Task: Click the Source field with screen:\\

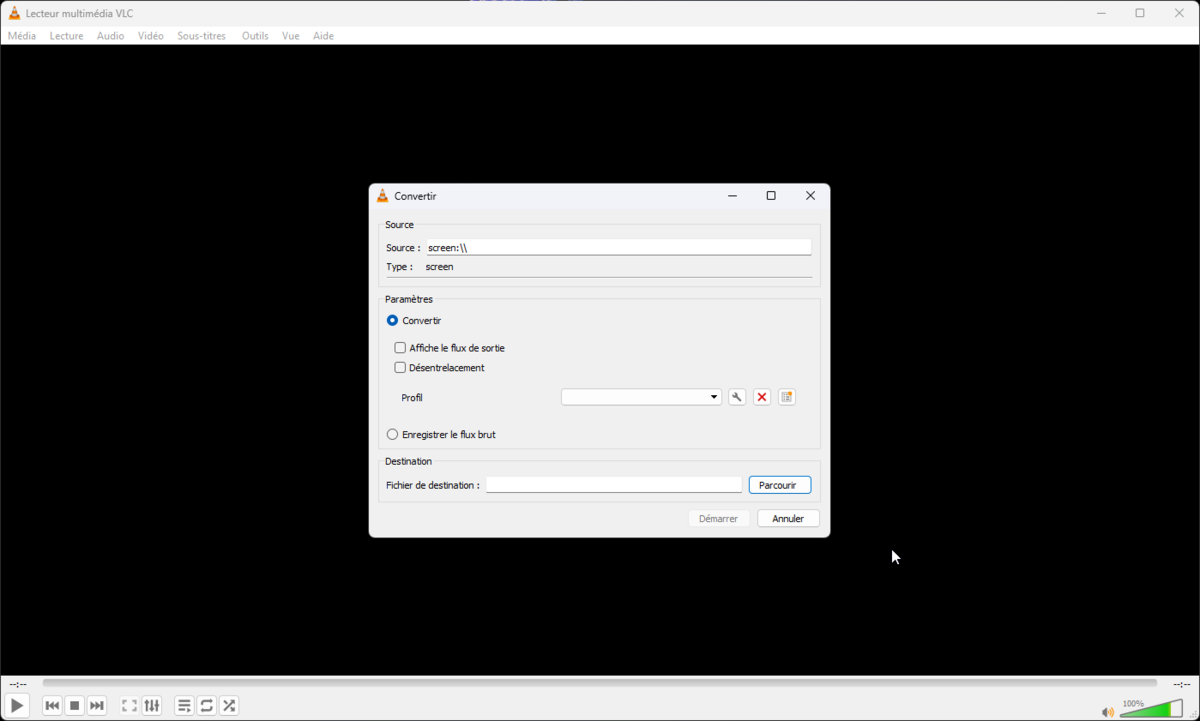Action: click(618, 247)
